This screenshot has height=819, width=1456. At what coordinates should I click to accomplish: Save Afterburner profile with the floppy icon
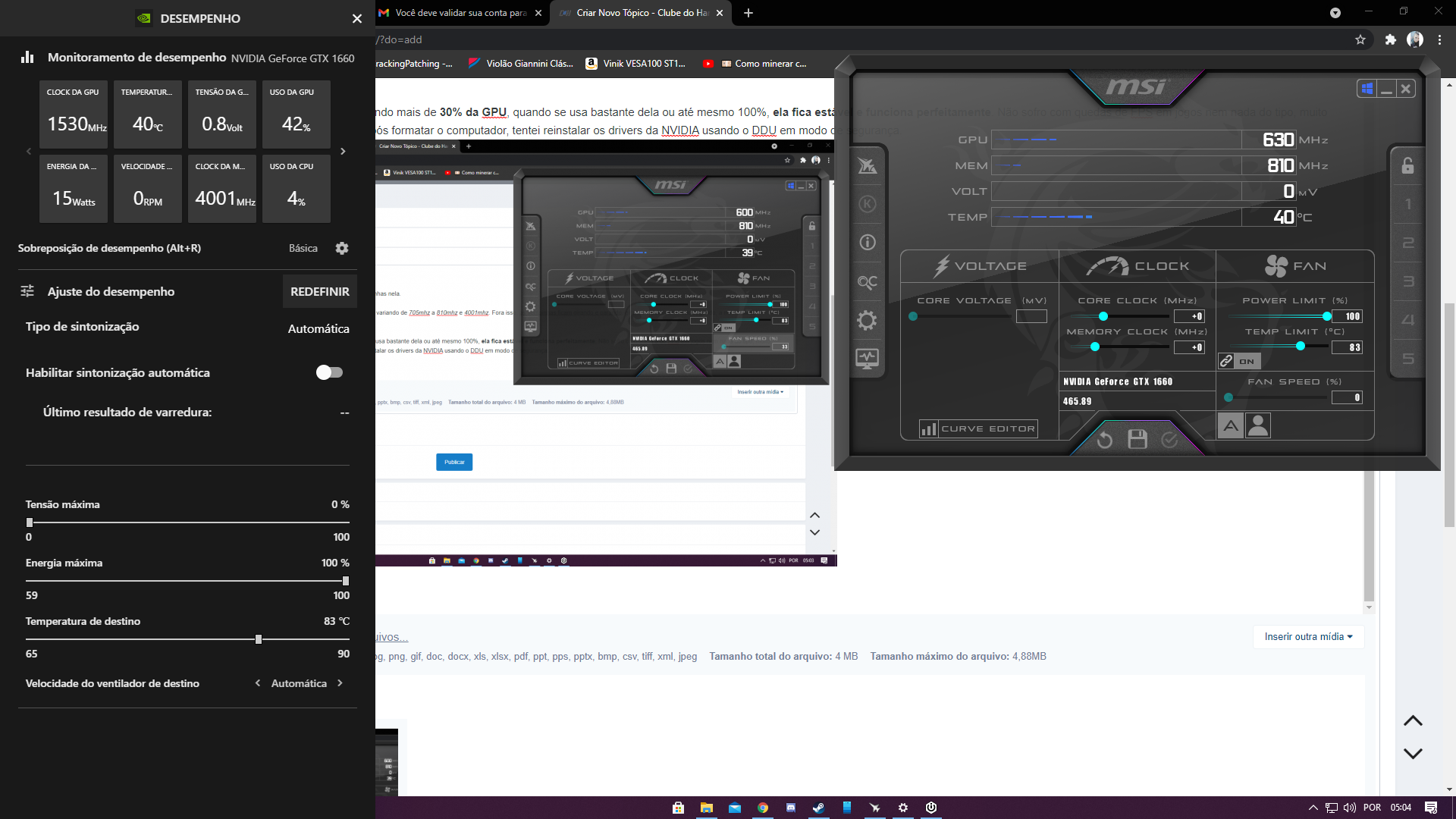1137,440
